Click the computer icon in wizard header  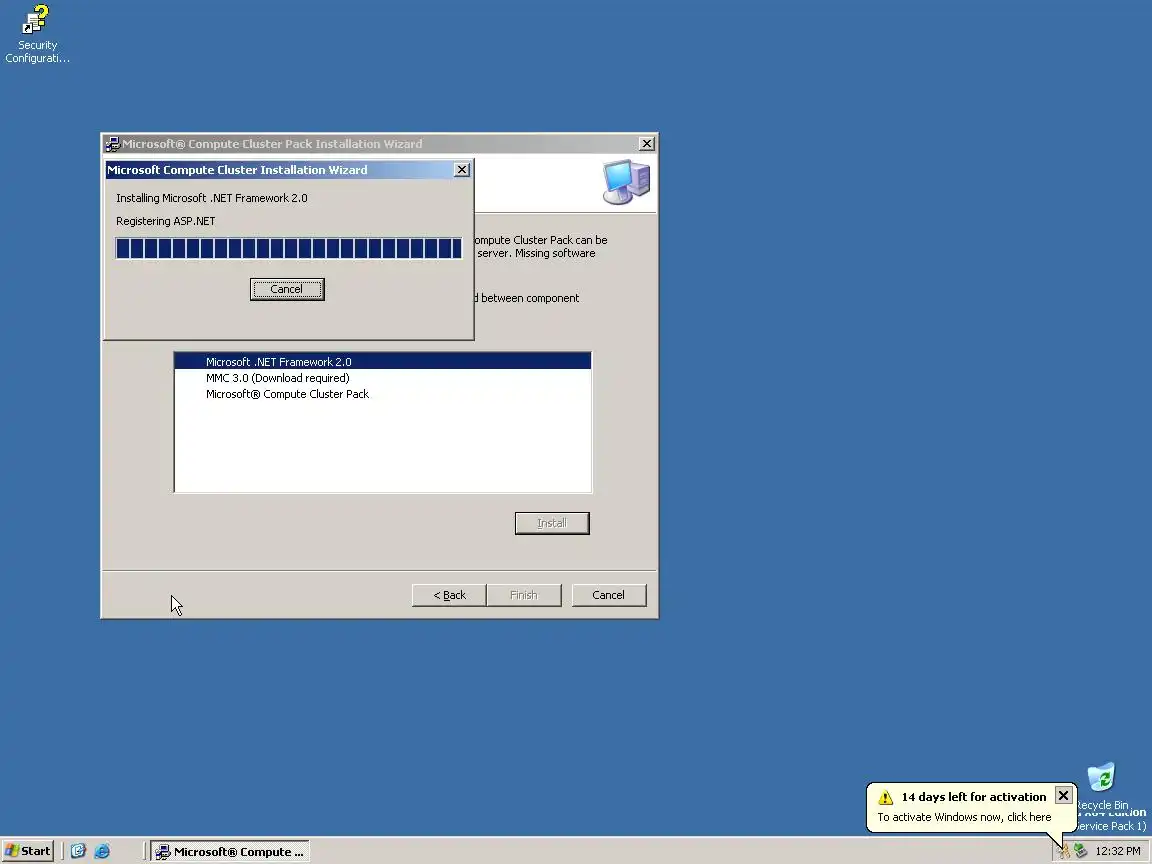point(626,181)
